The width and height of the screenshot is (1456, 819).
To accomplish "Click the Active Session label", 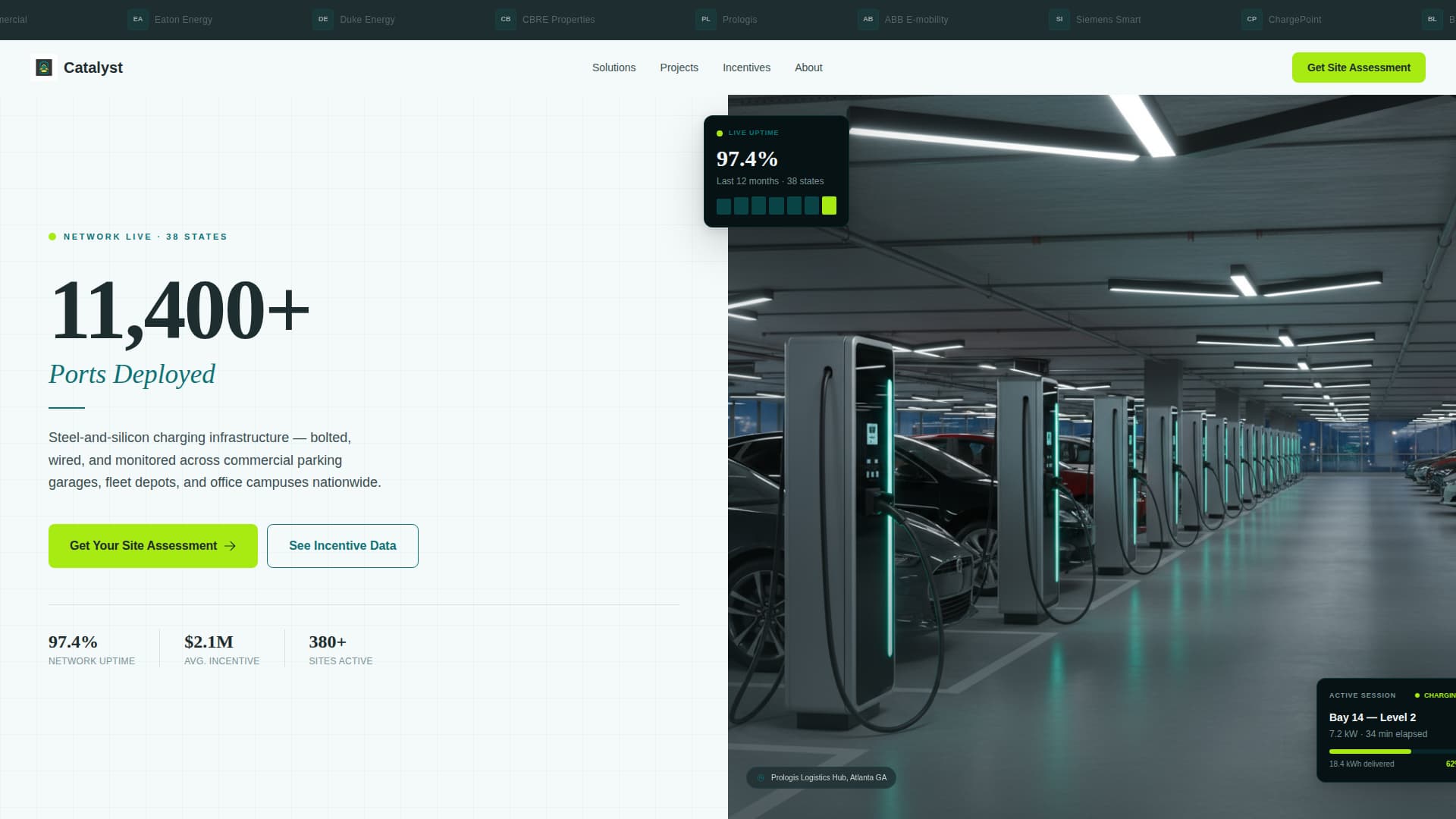I will (1362, 695).
